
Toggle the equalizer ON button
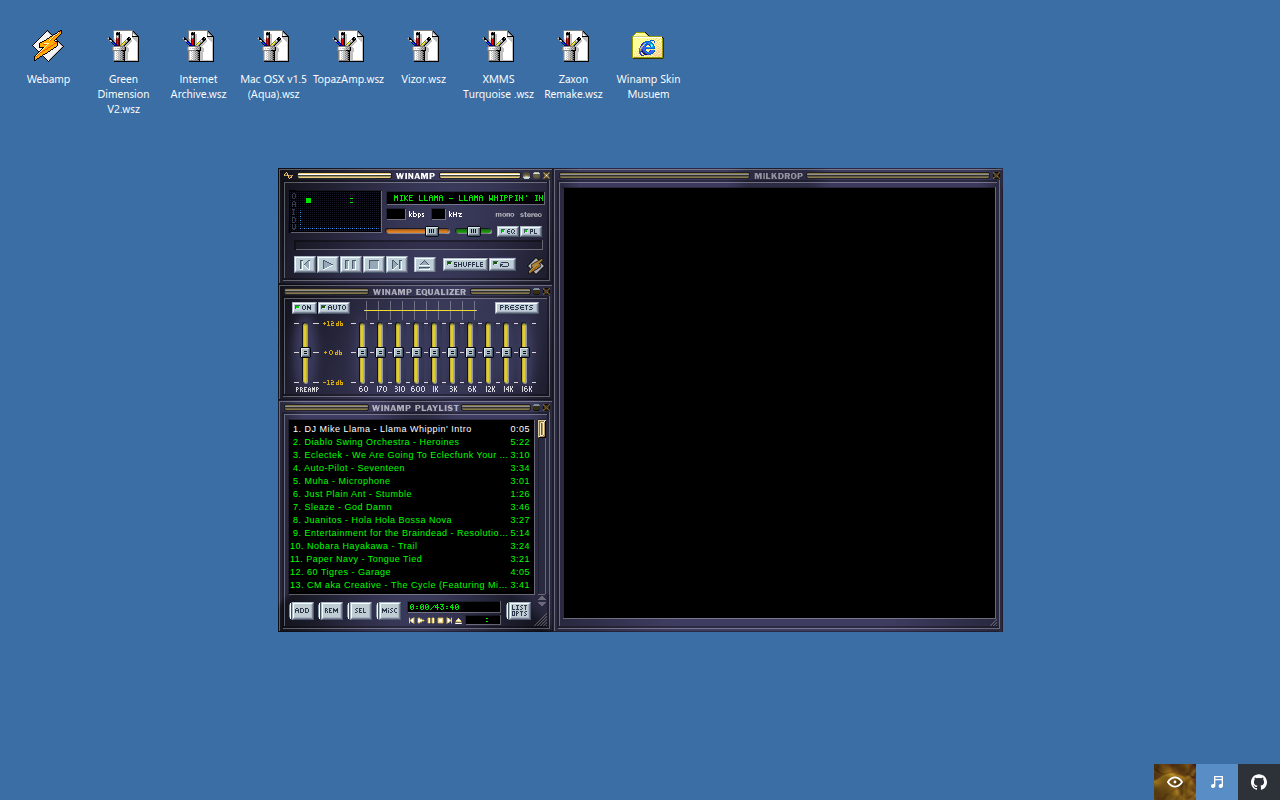coord(303,308)
